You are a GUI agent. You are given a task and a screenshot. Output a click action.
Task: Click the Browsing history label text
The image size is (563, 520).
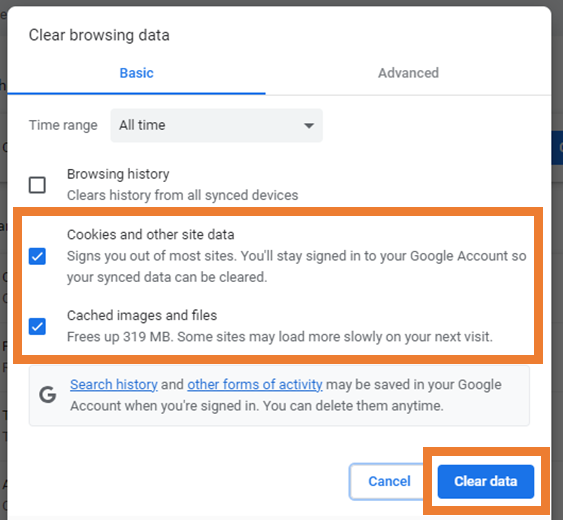pyautogui.click(x=118, y=174)
